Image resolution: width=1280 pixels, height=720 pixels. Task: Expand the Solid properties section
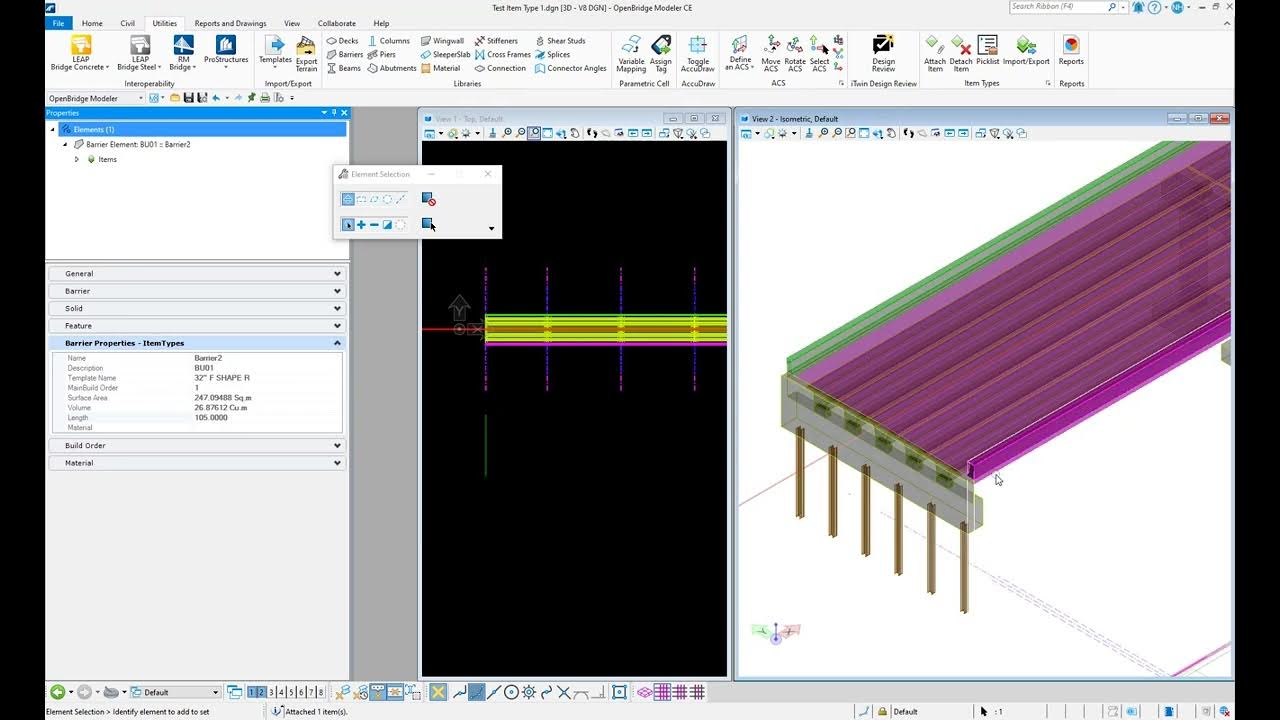[x=197, y=308]
